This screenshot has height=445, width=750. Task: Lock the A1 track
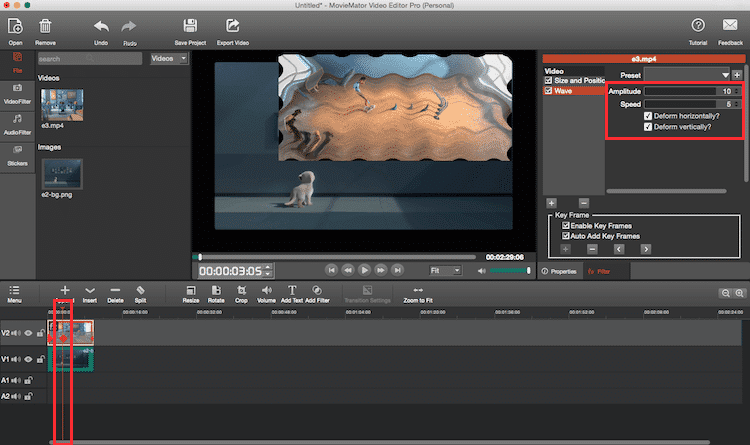(x=29, y=380)
